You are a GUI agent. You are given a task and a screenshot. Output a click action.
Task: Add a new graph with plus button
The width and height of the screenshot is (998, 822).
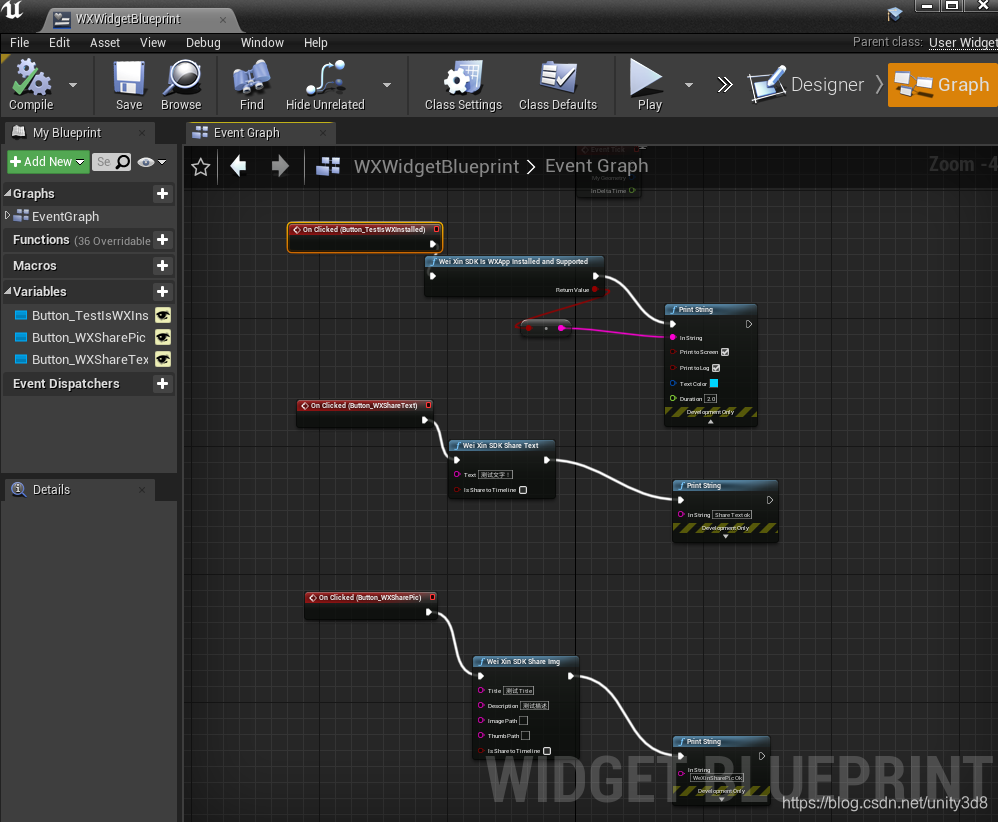pyautogui.click(x=162, y=194)
